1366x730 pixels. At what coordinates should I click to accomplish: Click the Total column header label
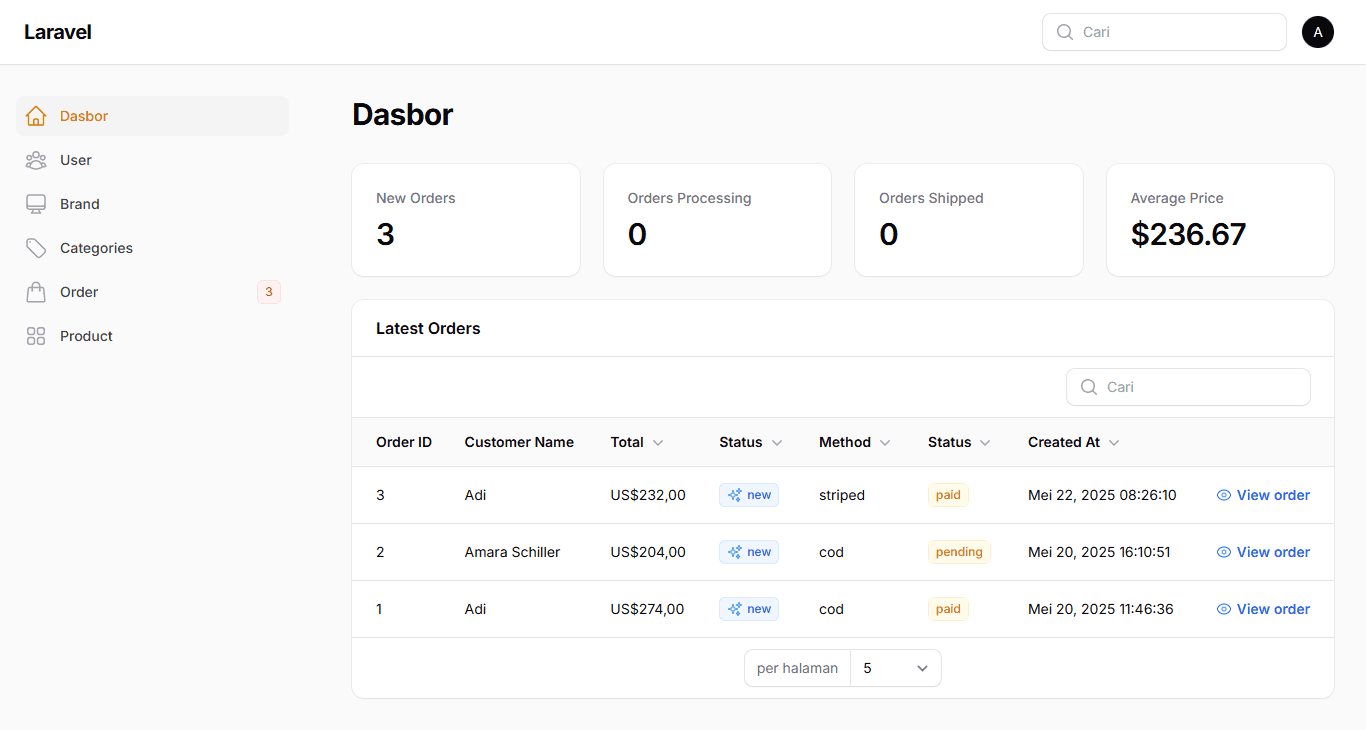pyautogui.click(x=627, y=442)
